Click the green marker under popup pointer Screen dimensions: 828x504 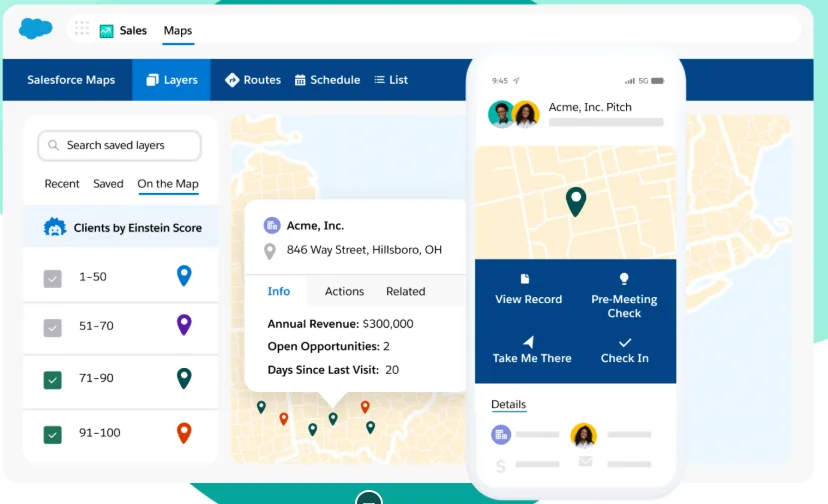click(333, 419)
